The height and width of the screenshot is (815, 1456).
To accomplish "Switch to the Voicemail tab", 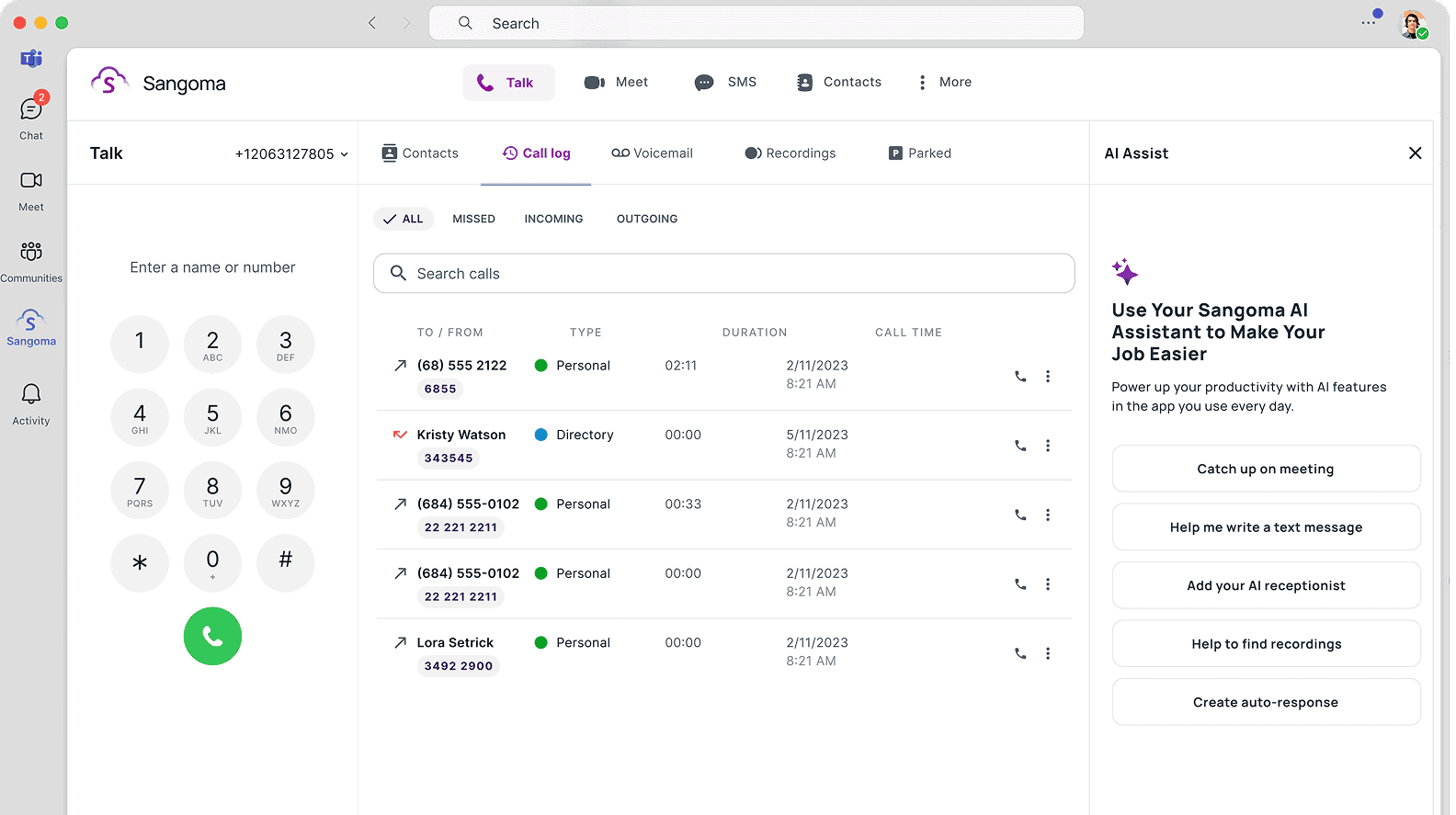I will (652, 153).
